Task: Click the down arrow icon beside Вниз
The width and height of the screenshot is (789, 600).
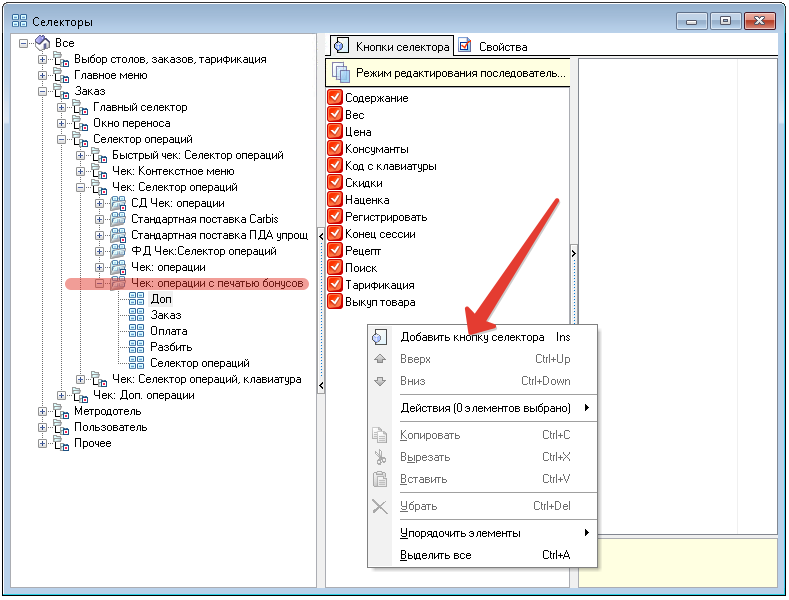Action: tap(380, 382)
